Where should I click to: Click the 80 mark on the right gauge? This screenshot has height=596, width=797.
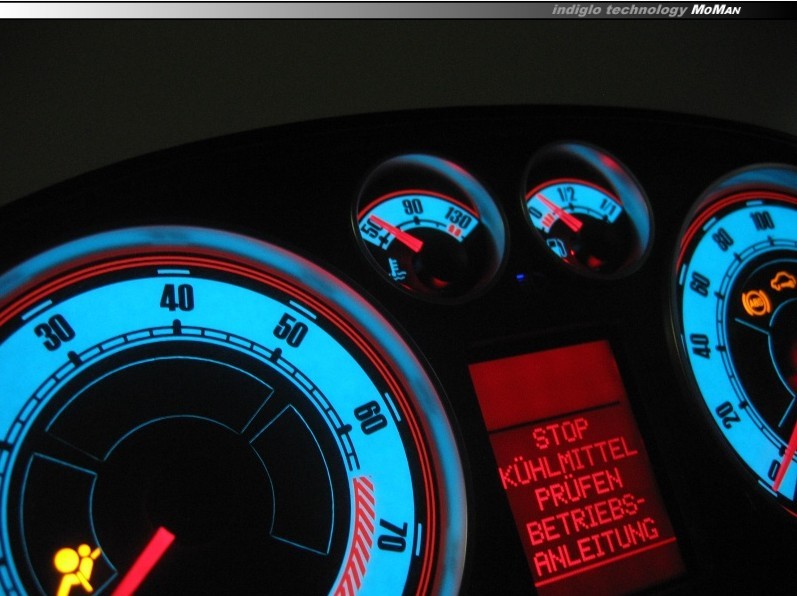click(x=724, y=240)
